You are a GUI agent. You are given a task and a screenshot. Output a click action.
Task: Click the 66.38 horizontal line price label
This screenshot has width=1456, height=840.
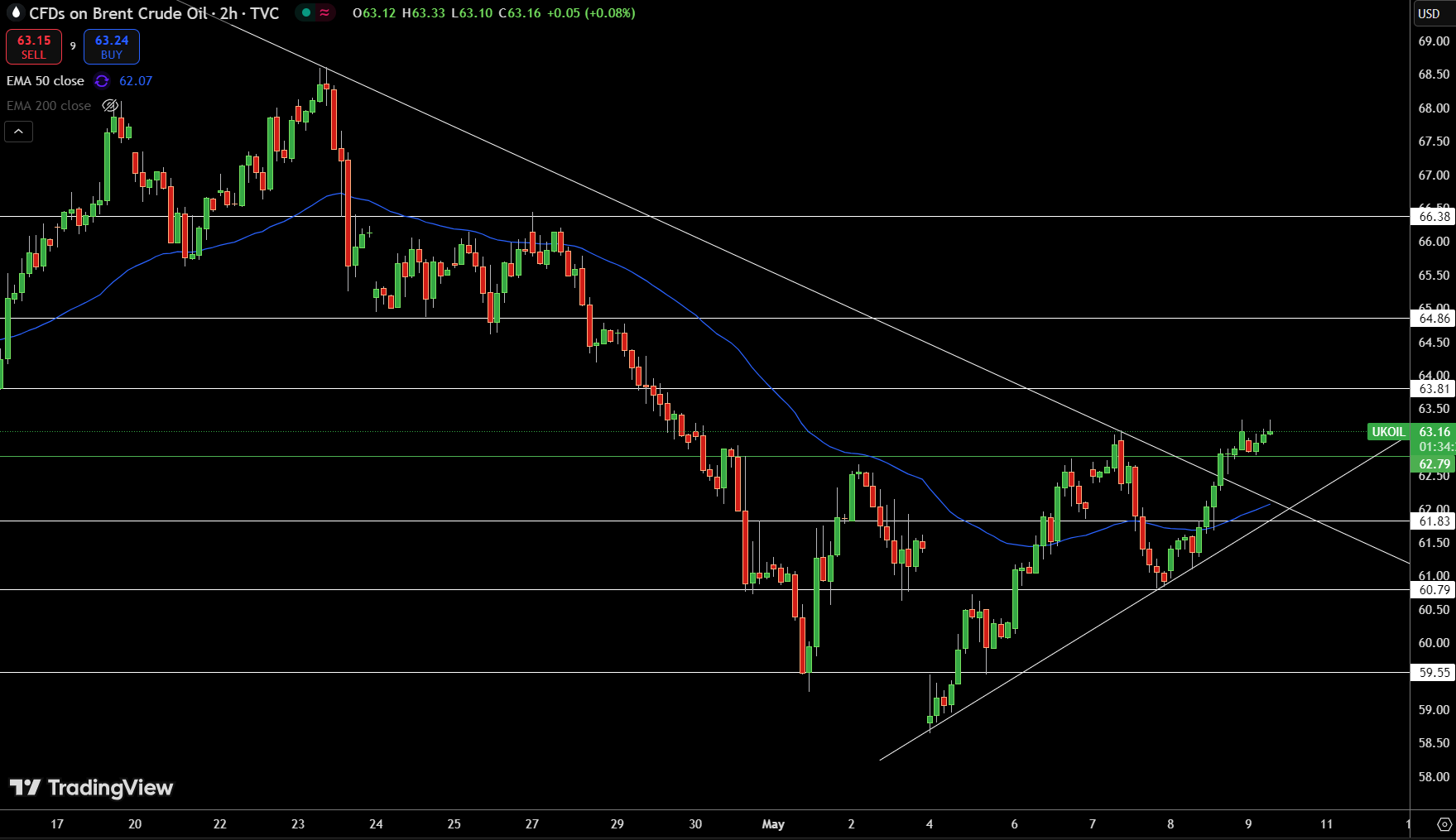click(1434, 217)
